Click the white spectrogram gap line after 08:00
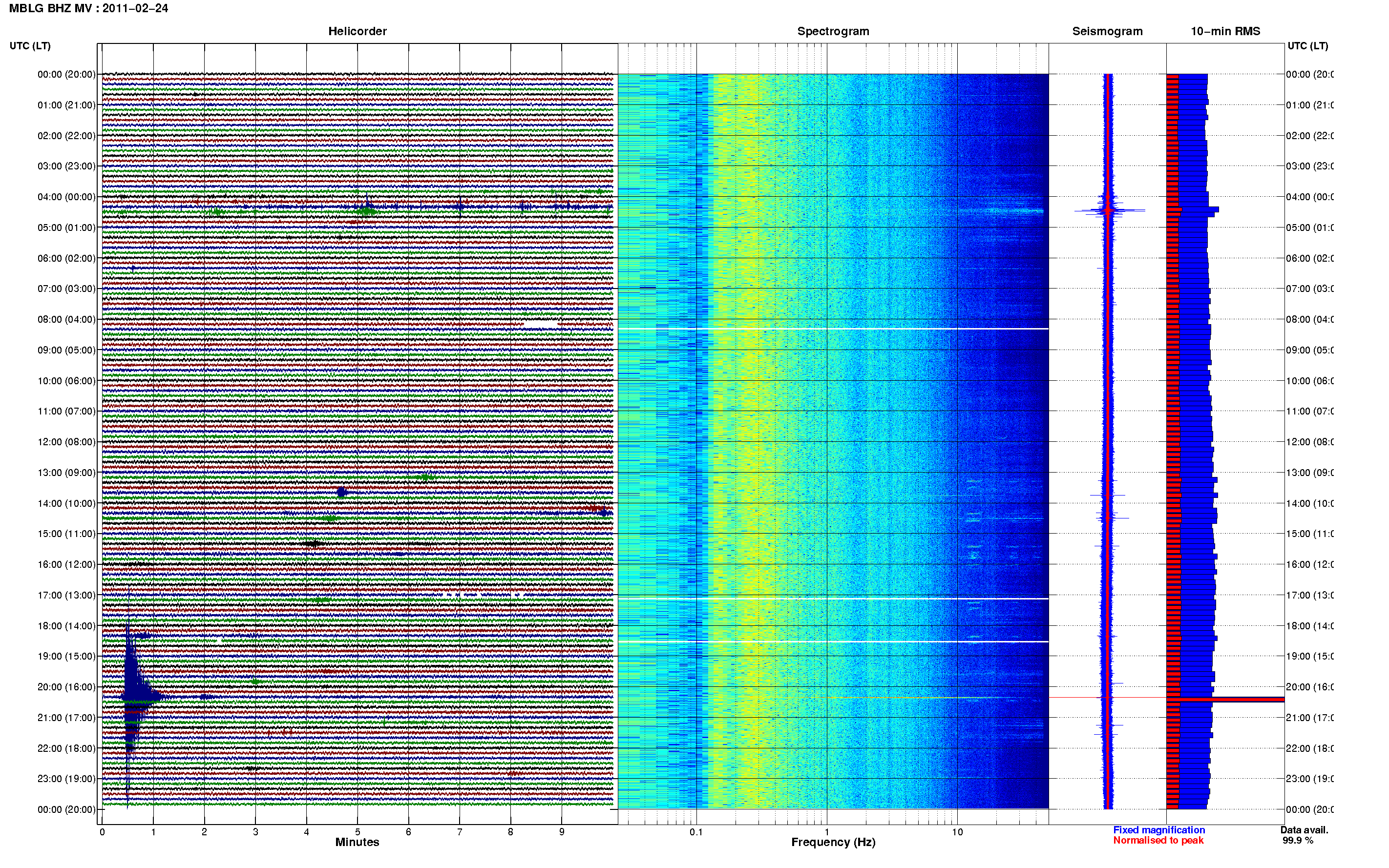The image size is (1389, 868). tap(833, 329)
